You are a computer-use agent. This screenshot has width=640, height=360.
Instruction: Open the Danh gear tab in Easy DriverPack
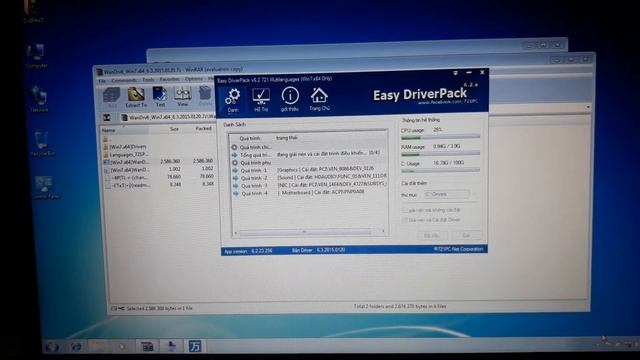click(x=233, y=100)
